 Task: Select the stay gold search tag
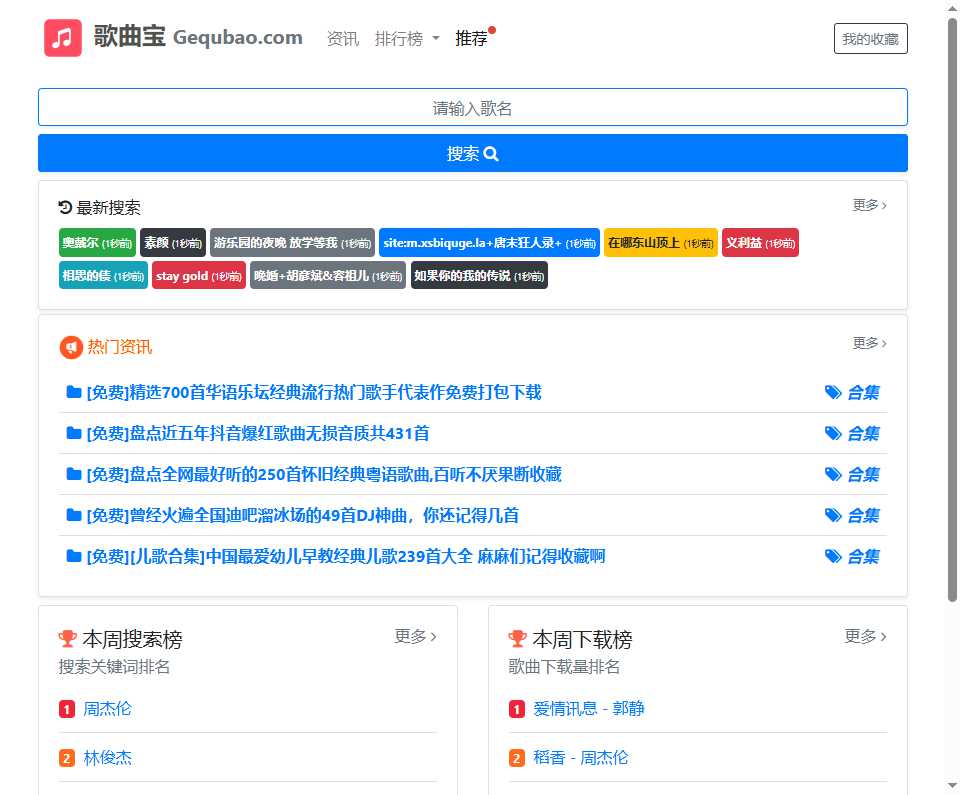[197, 275]
